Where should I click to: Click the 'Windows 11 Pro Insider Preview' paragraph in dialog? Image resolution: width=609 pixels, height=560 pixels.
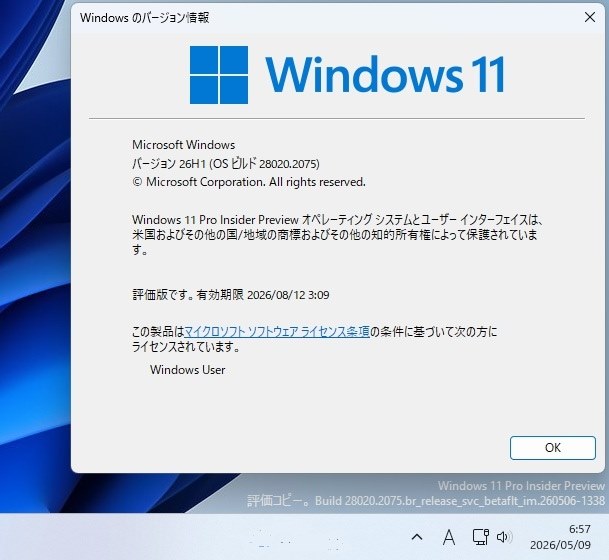[x=337, y=235]
